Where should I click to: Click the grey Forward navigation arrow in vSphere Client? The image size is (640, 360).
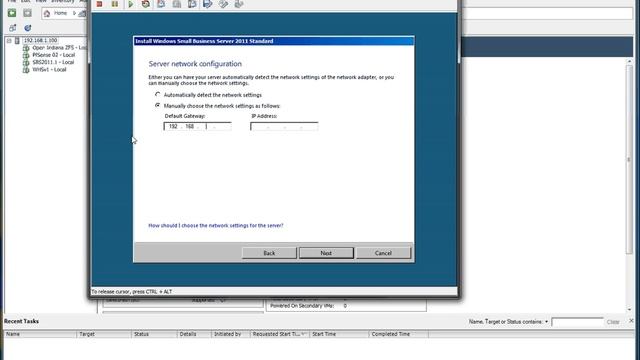click(27, 13)
